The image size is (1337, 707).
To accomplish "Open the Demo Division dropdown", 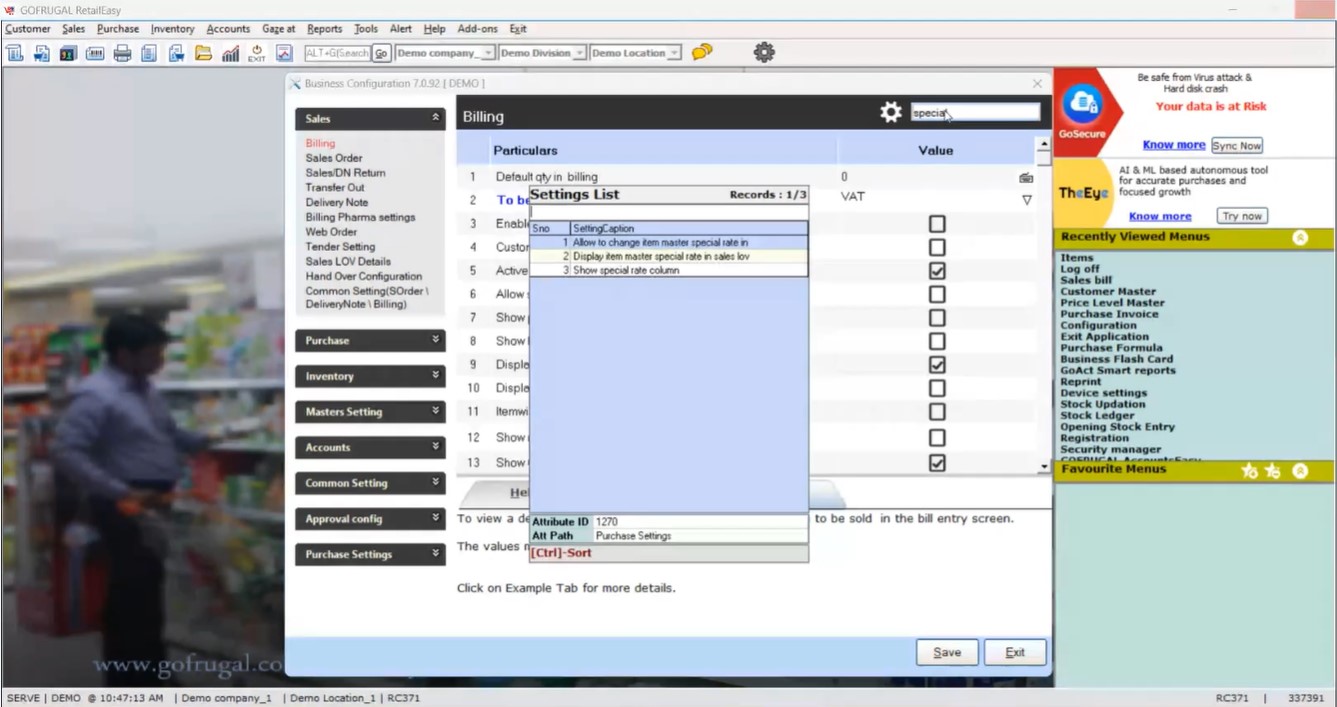I will point(579,53).
